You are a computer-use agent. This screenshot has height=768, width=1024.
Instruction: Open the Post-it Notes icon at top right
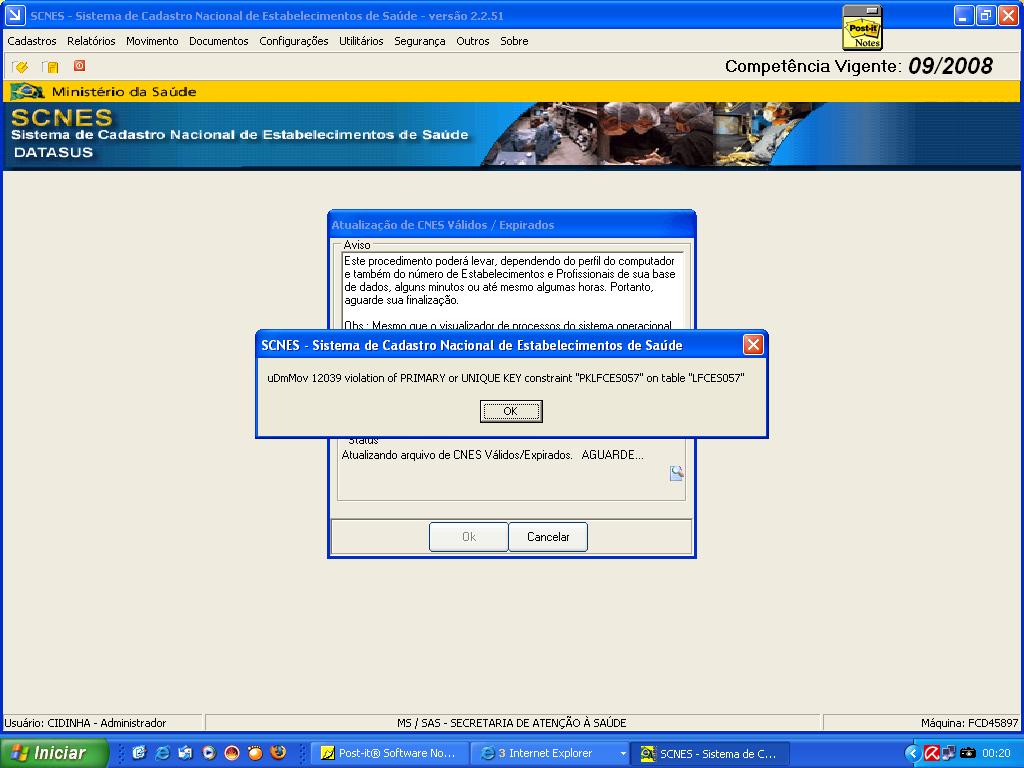pyautogui.click(x=862, y=27)
